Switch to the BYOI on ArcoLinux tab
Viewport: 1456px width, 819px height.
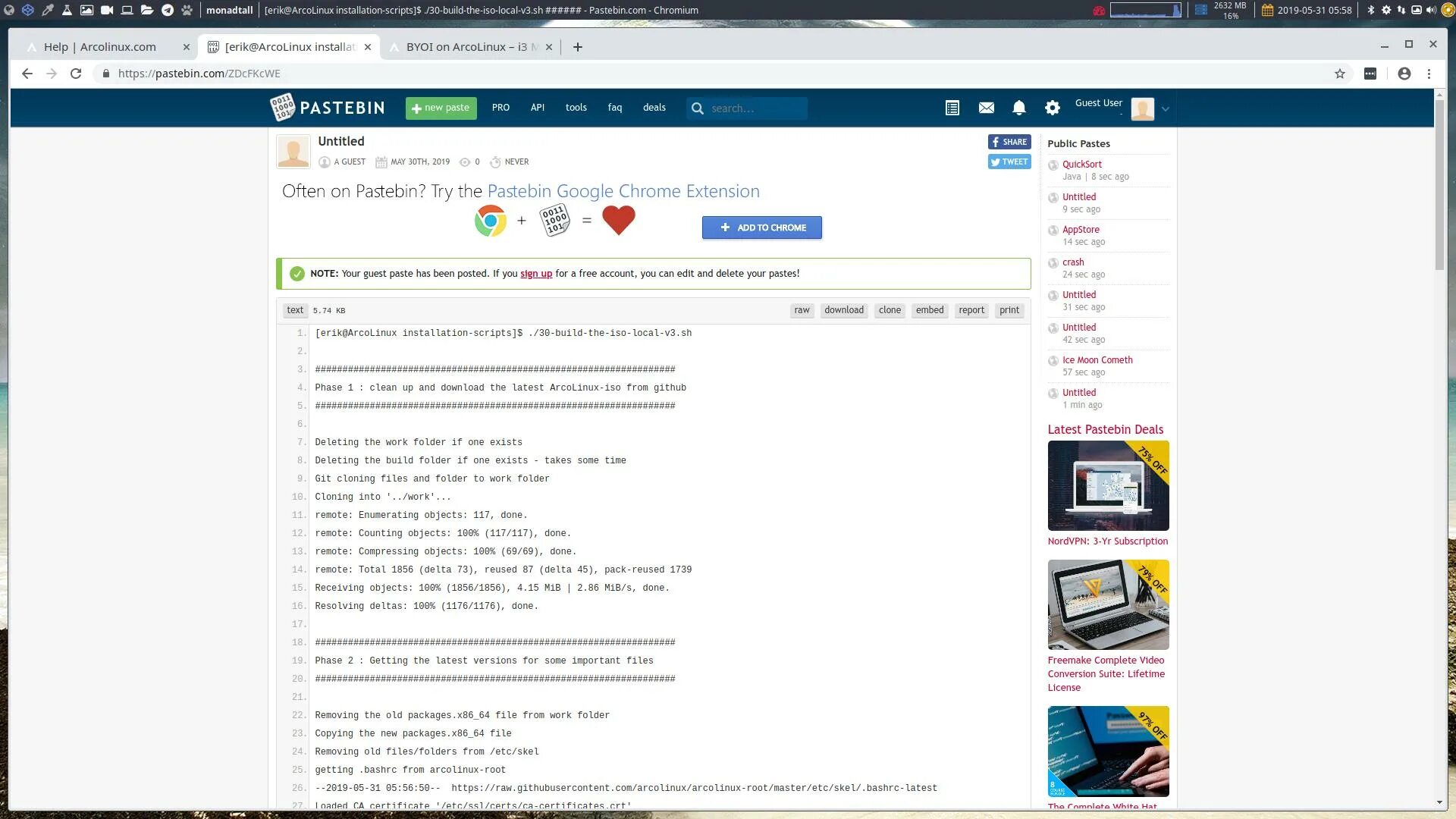tap(466, 47)
